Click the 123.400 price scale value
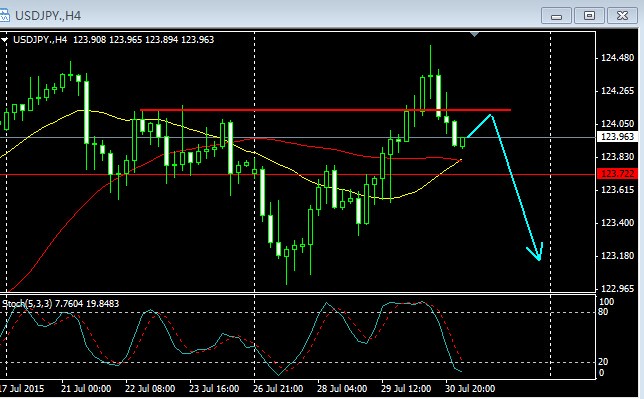 coord(617,222)
